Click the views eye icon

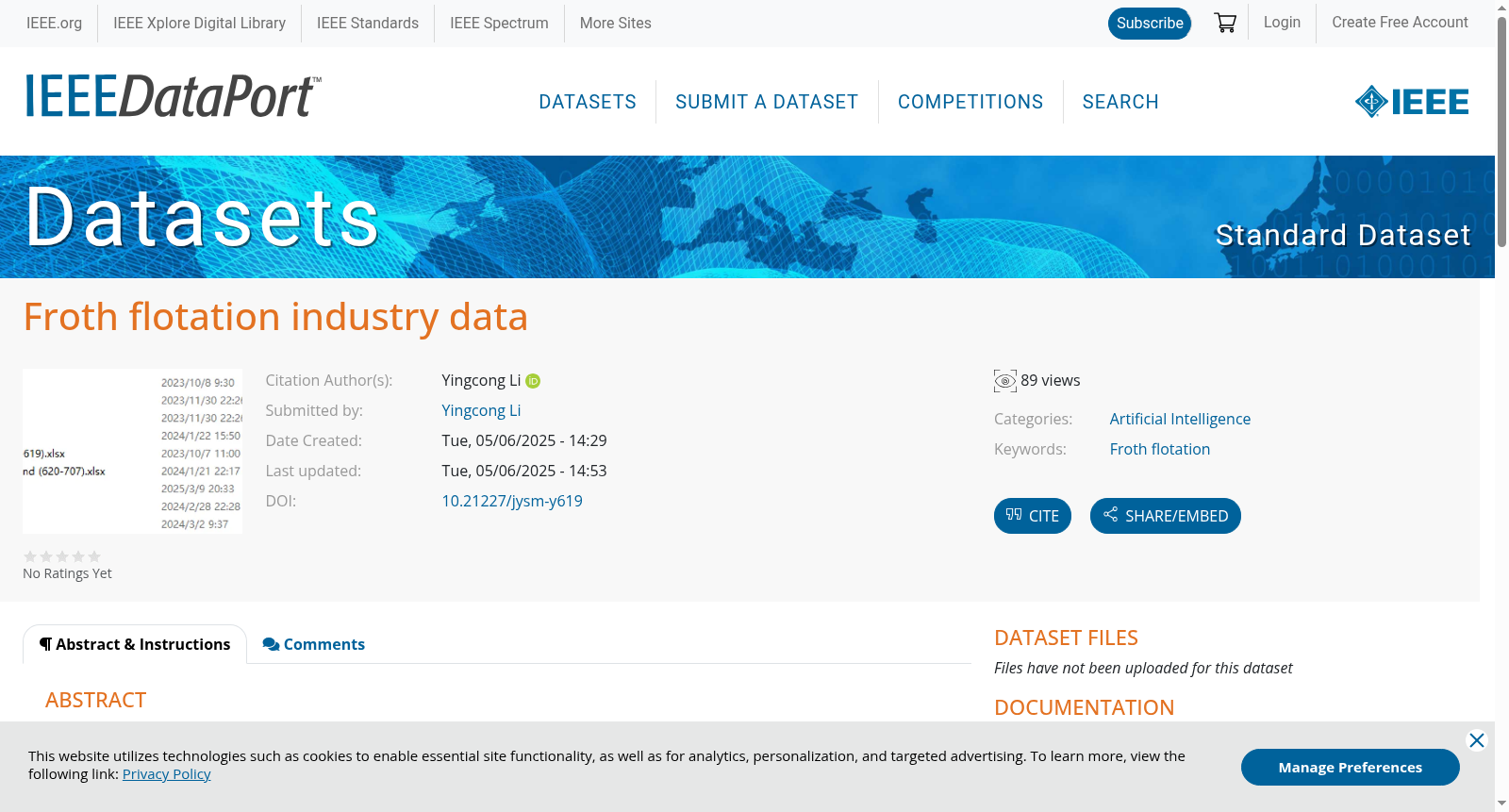(1005, 381)
